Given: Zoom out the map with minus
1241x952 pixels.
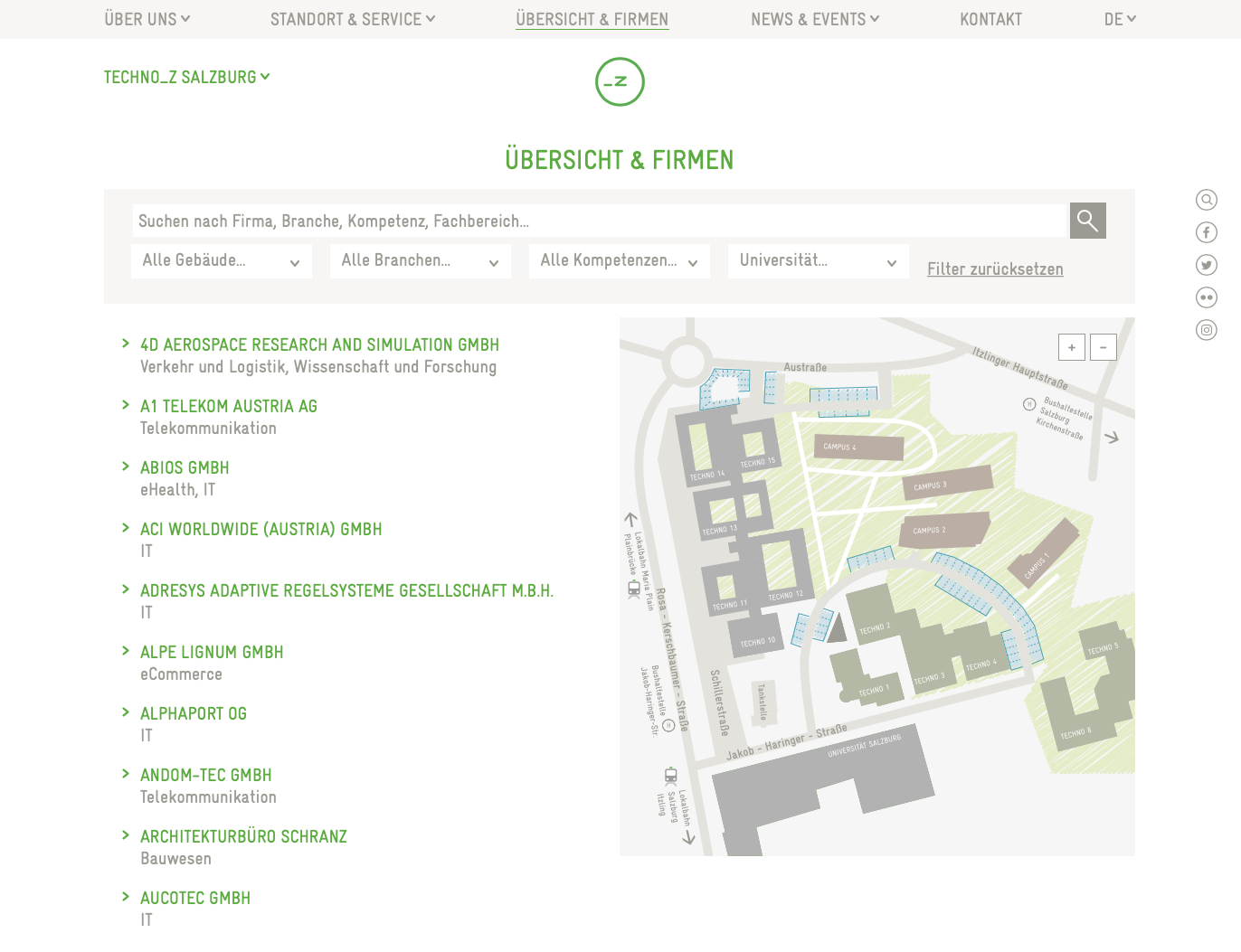Looking at the screenshot, I should tap(1104, 347).
